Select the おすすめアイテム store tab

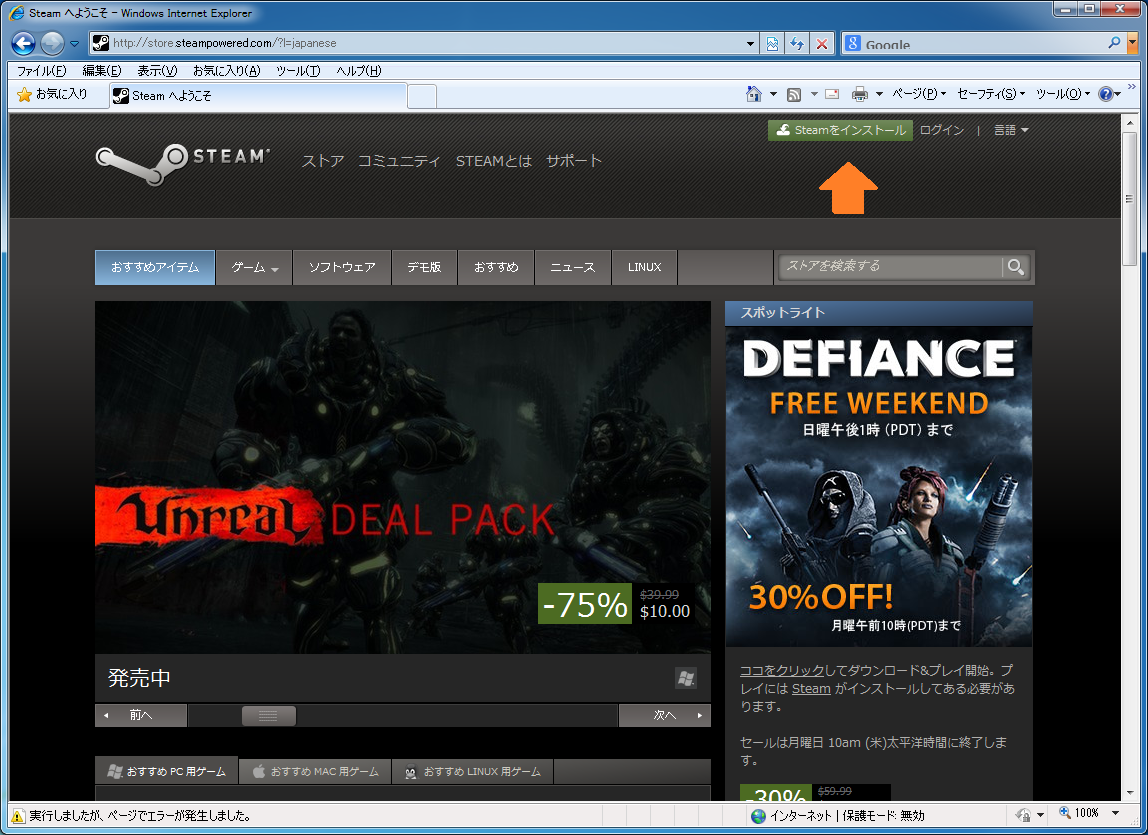[154, 267]
